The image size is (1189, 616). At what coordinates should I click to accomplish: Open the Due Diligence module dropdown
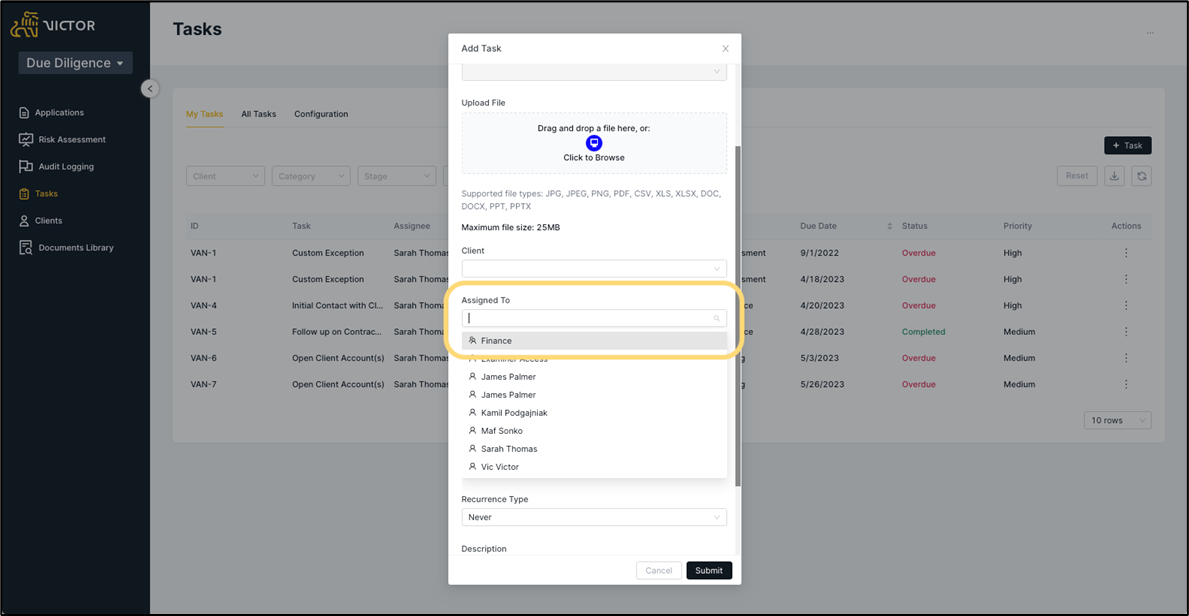point(75,63)
